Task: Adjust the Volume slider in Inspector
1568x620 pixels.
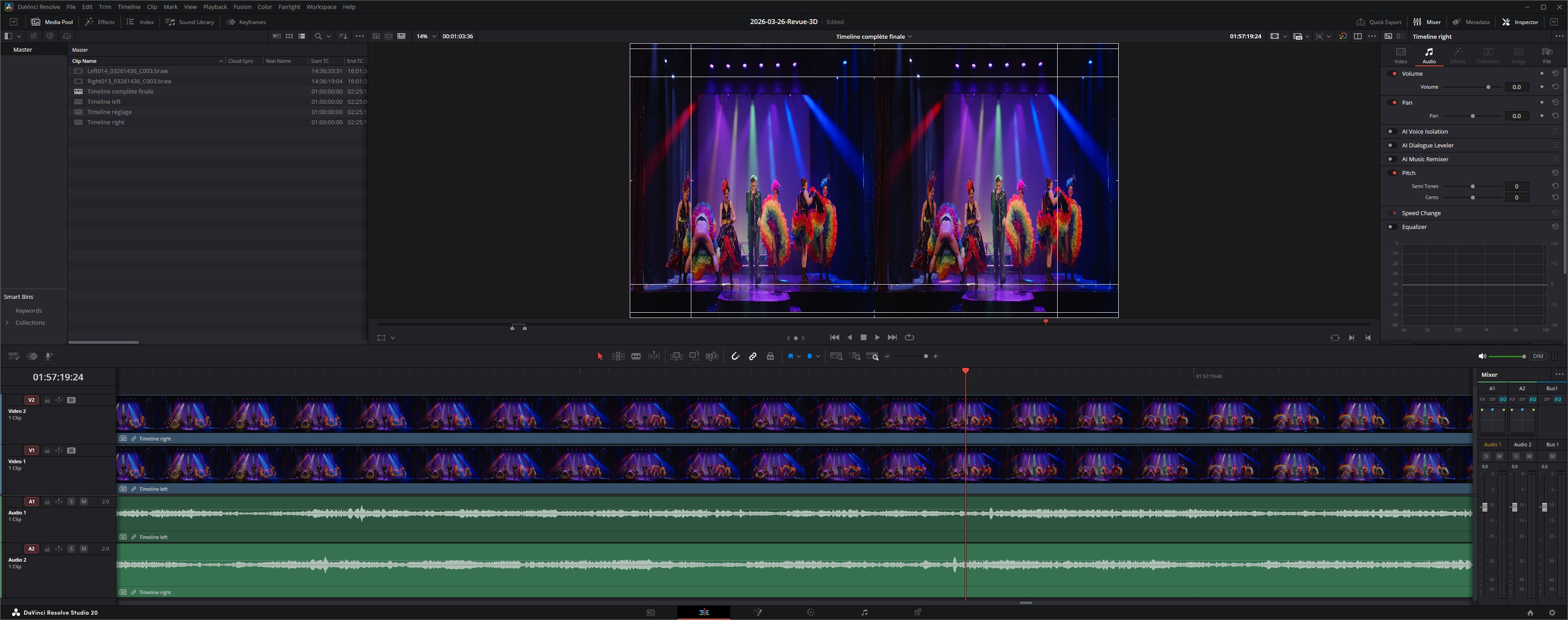Action: point(1488,87)
